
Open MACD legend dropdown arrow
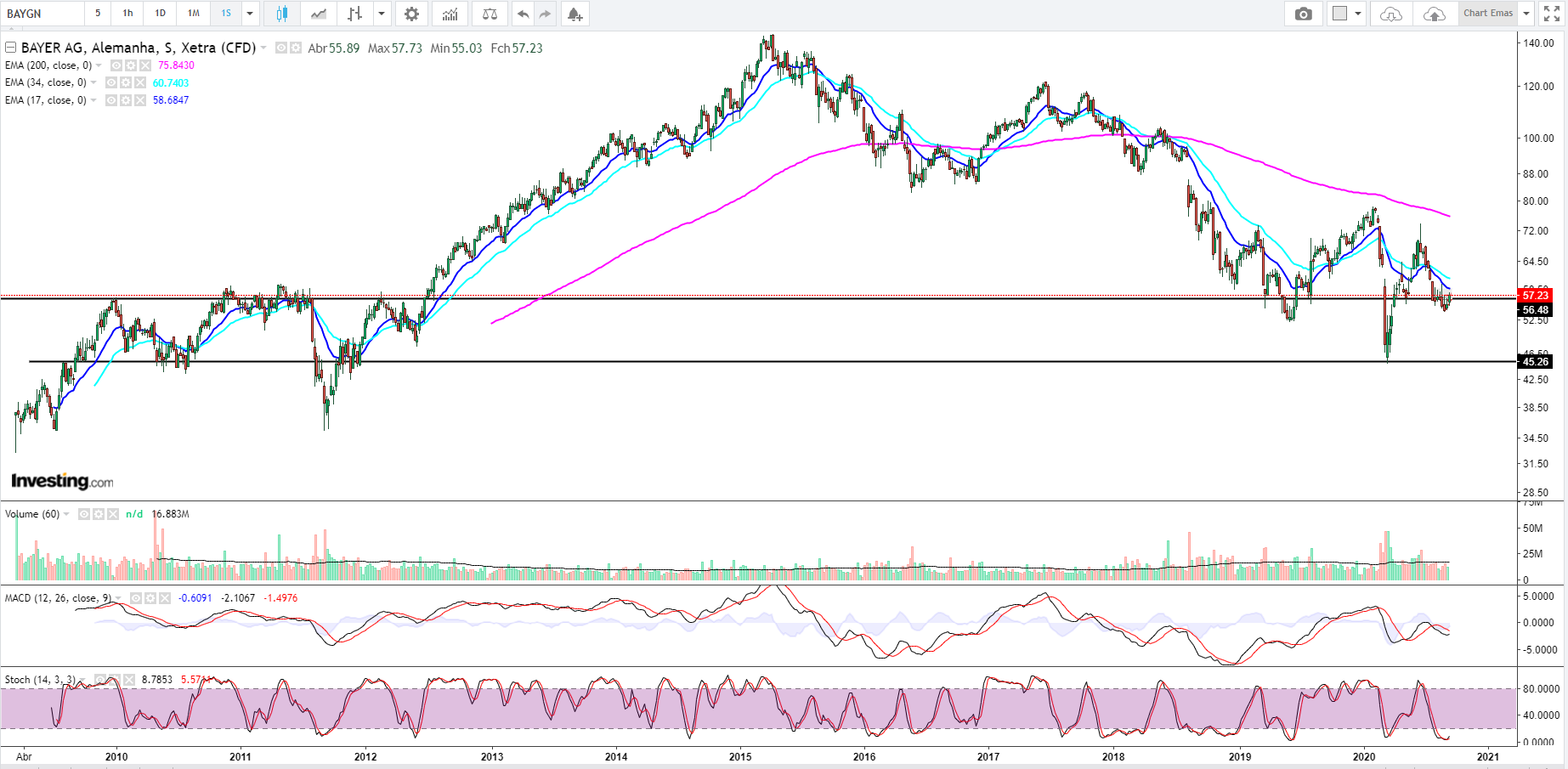118,598
